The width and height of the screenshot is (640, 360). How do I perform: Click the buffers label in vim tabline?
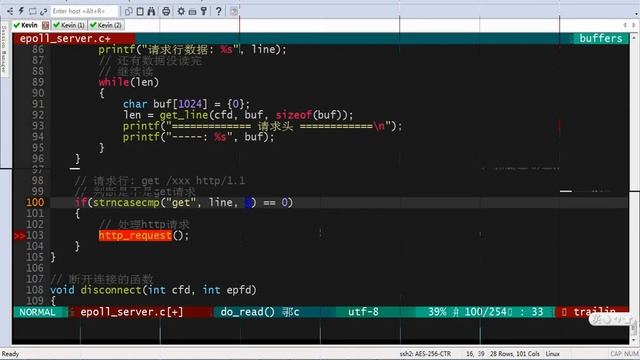click(600, 39)
